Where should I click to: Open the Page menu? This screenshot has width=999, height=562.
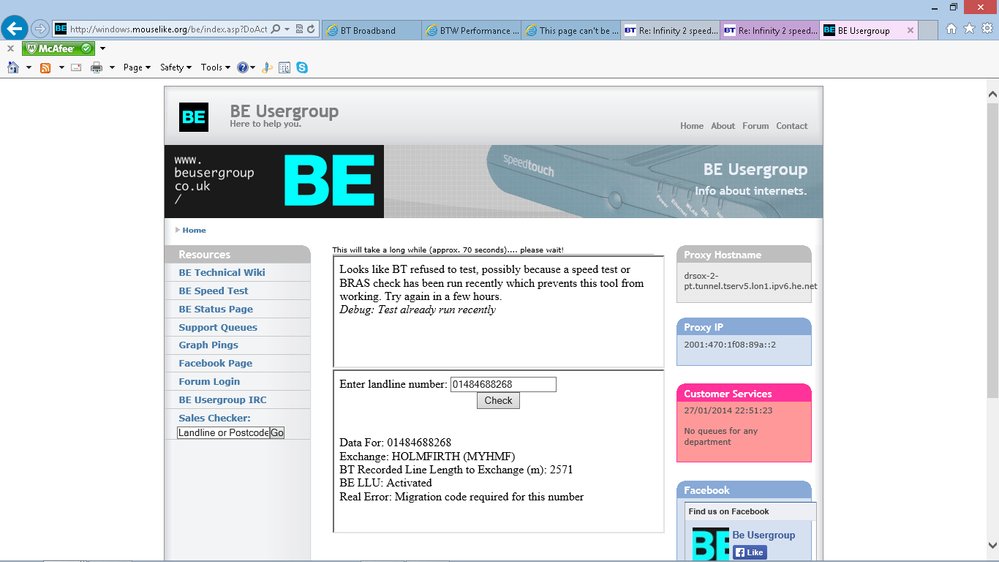coord(136,68)
